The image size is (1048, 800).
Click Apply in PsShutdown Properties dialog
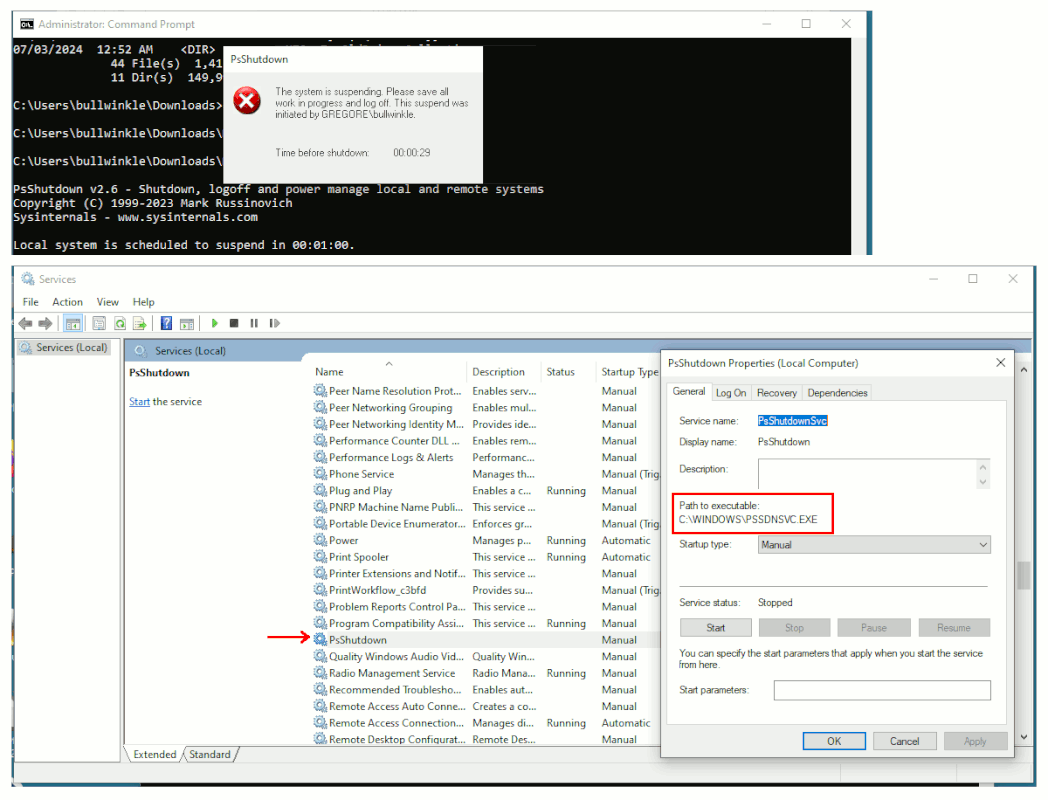click(x=975, y=741)
